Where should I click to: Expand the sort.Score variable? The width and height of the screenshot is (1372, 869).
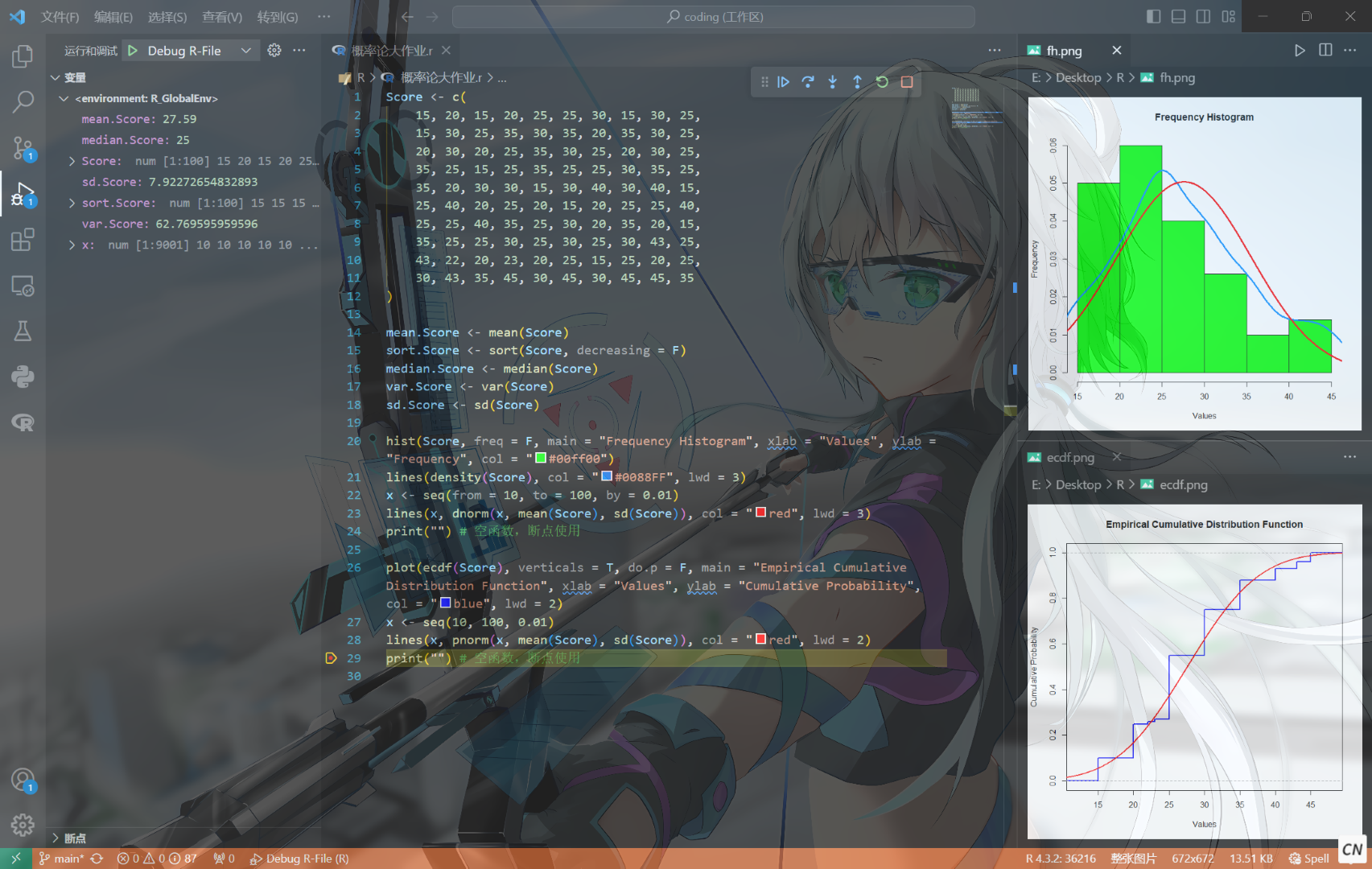coord(72,204)
